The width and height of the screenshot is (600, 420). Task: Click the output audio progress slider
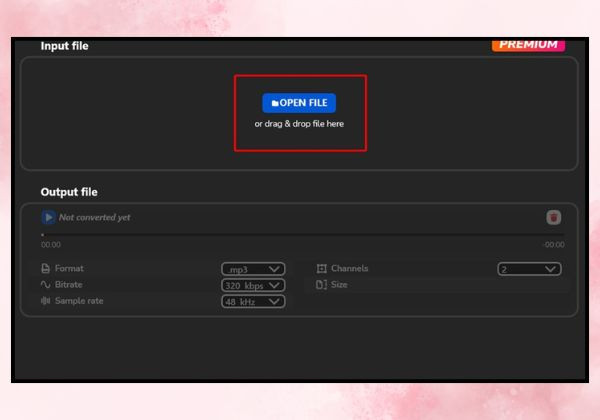302,234
